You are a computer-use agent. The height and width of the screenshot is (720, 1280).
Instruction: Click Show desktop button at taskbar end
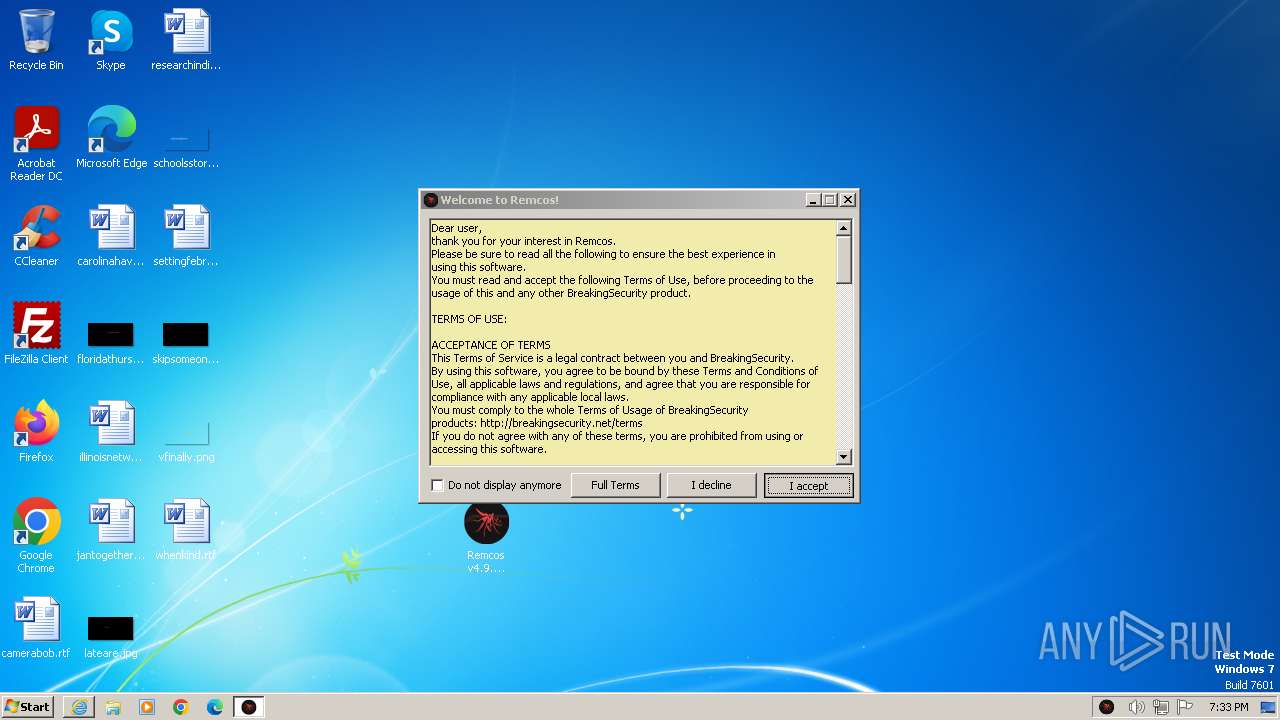tap(1269, 707)
